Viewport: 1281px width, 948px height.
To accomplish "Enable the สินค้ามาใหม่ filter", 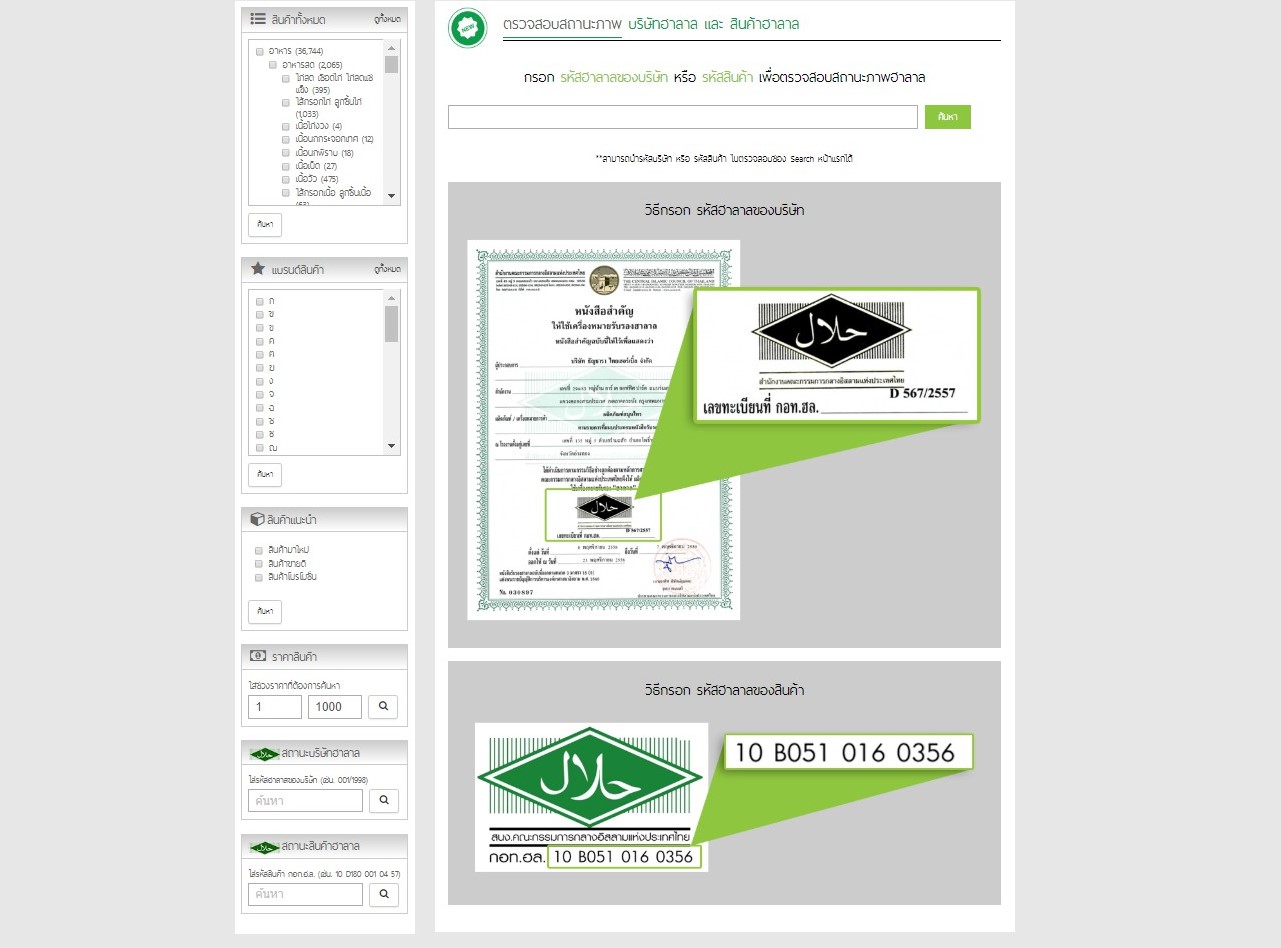I will click(x=260, y=551).
